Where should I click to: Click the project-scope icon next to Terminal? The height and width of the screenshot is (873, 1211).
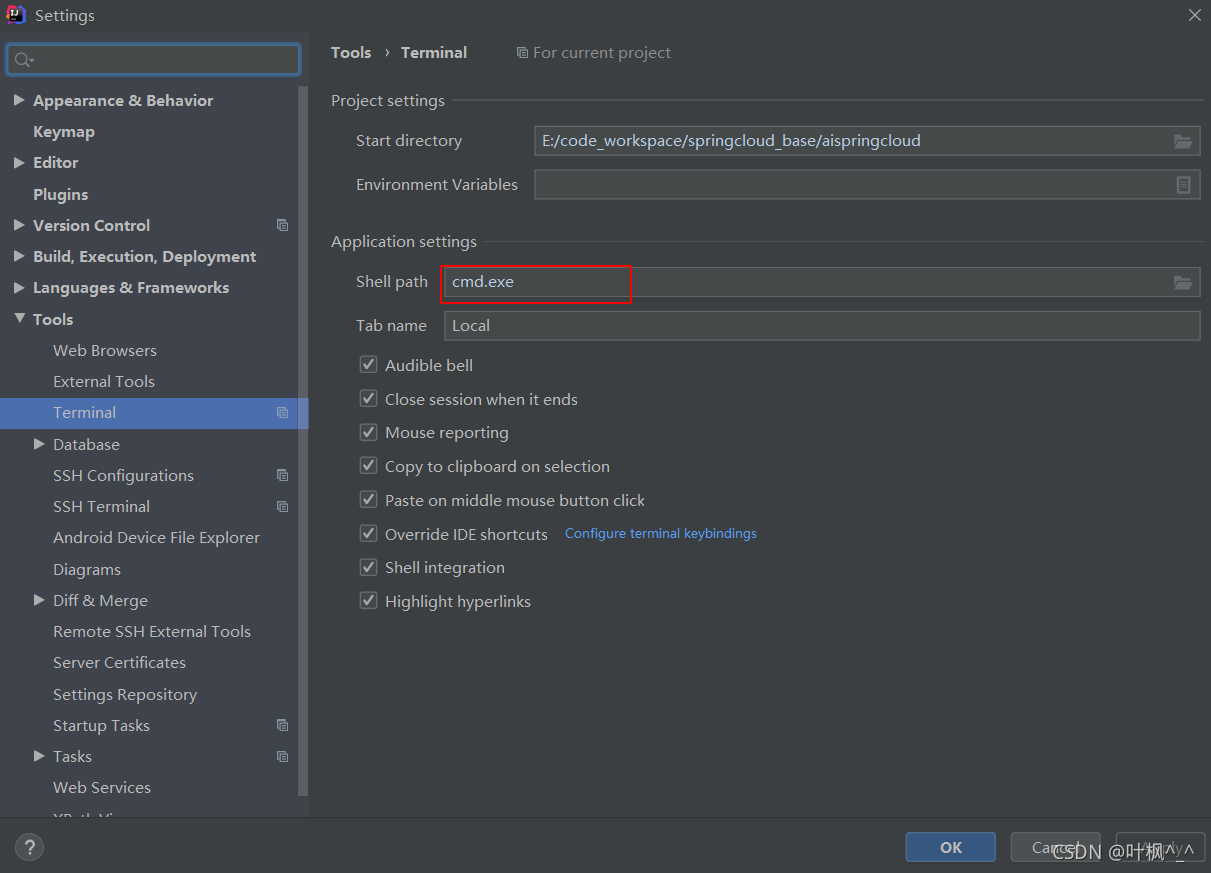pyautogui.click(x=282, y=413)
